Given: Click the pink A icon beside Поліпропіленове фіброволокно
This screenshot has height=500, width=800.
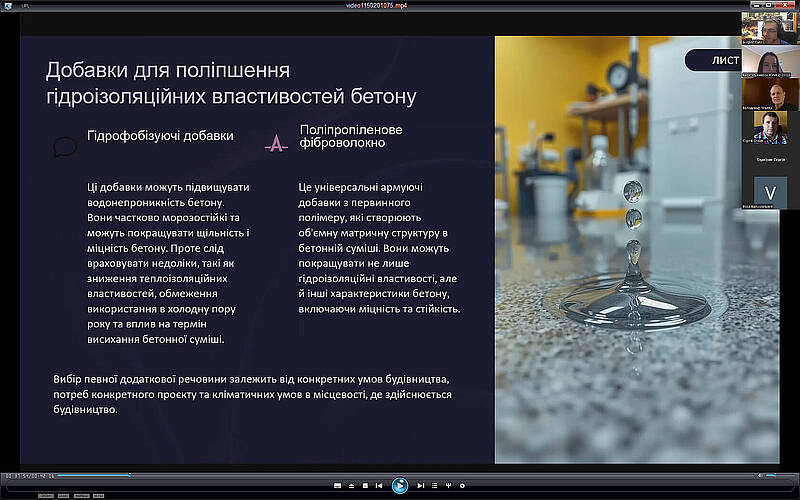Looking at the screenshot, I should 276,143.
